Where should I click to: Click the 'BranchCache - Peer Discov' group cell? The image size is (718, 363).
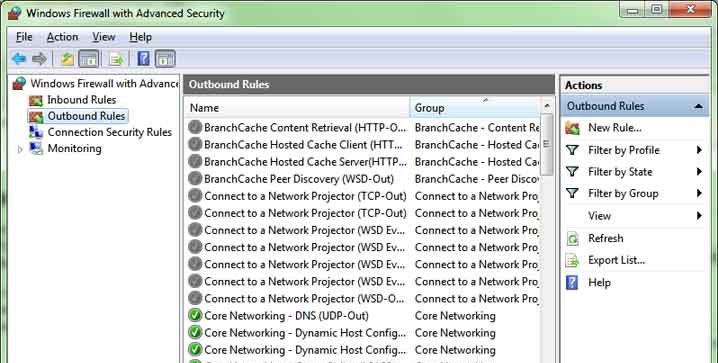[x=476, y=179]
